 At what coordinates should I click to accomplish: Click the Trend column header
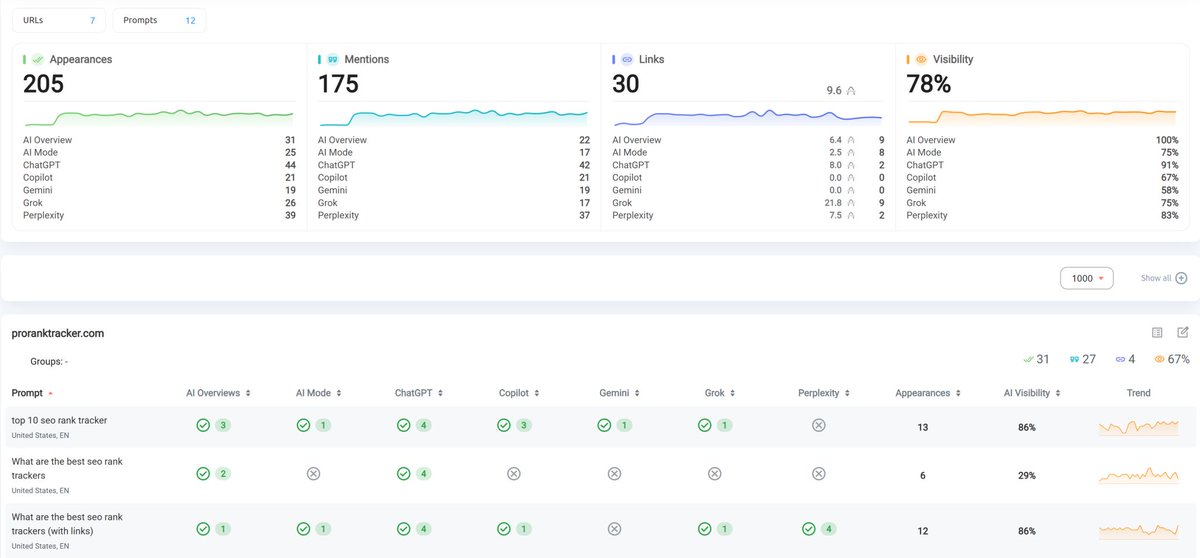[1139, 393]
